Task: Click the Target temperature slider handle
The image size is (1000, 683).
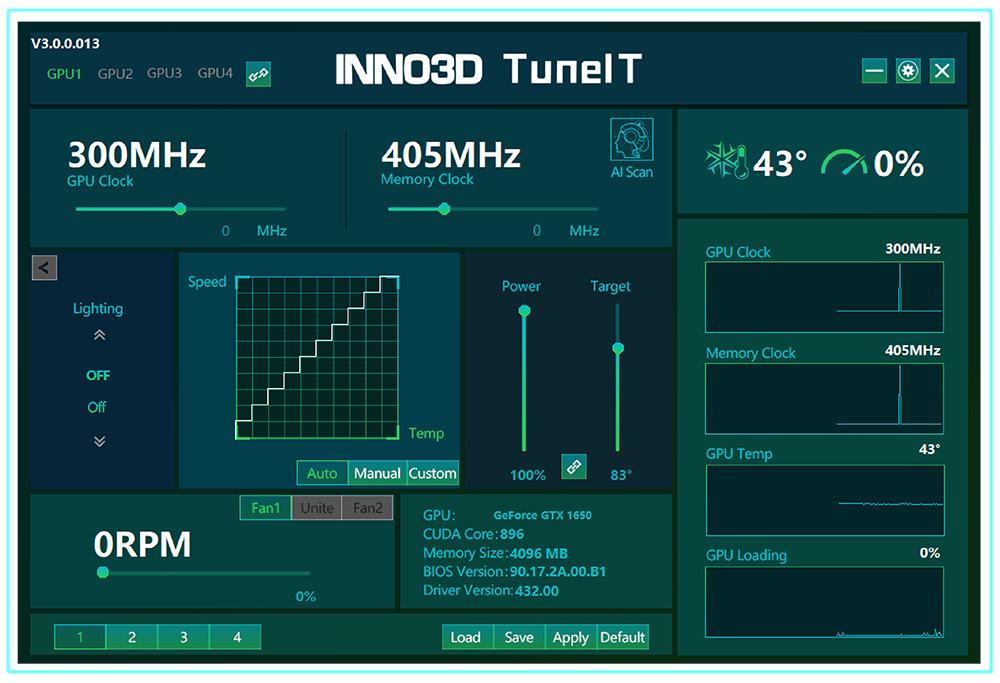Action: 618,348
